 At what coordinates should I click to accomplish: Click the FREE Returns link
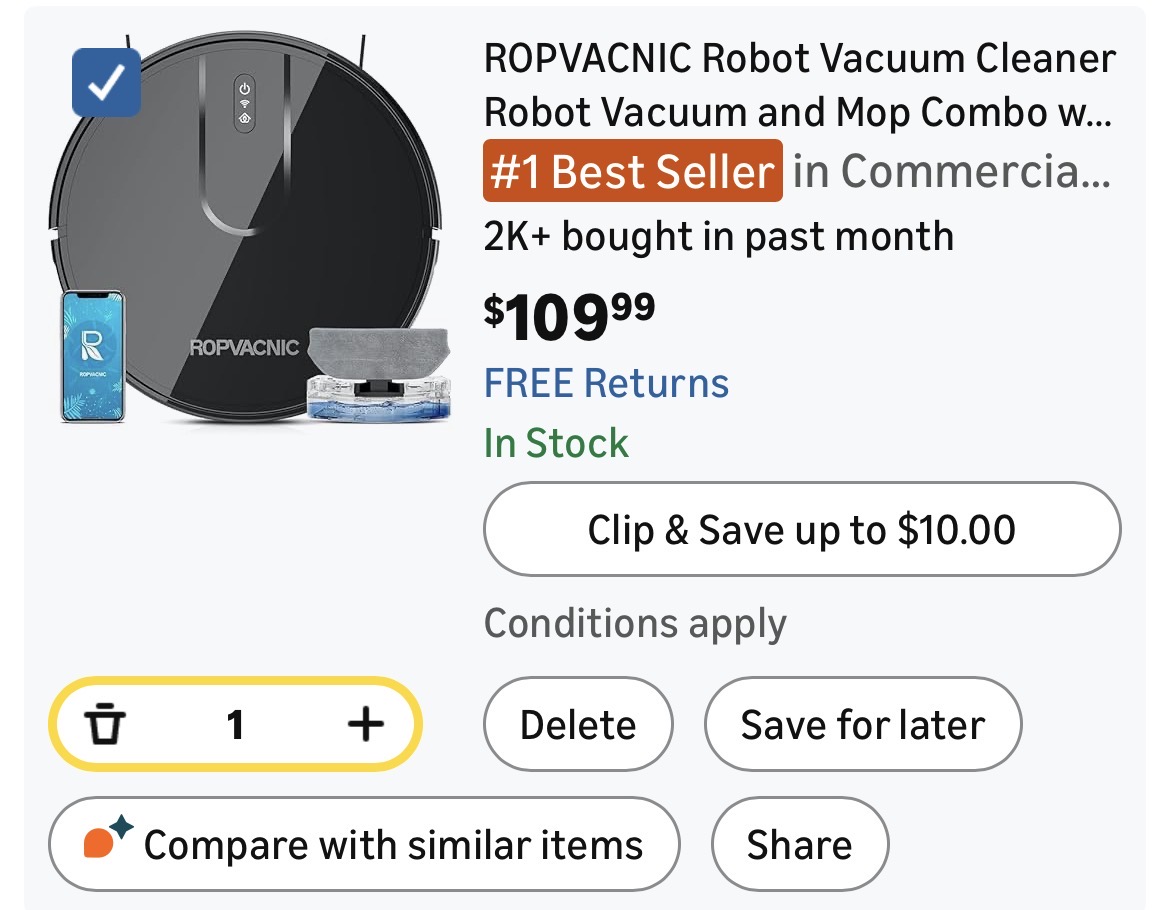click(x=606, y=383)
